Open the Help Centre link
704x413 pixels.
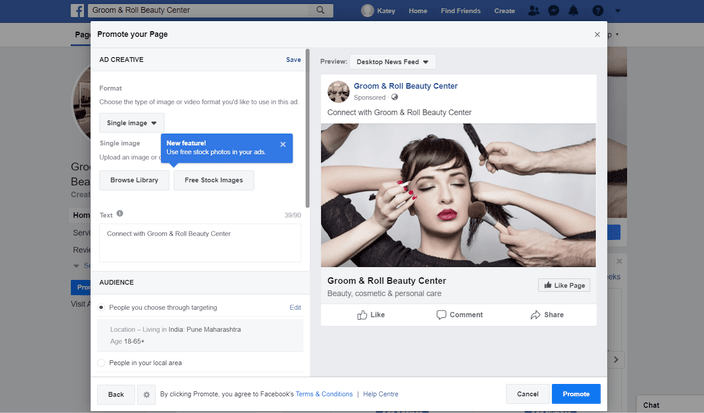[380, 394]
